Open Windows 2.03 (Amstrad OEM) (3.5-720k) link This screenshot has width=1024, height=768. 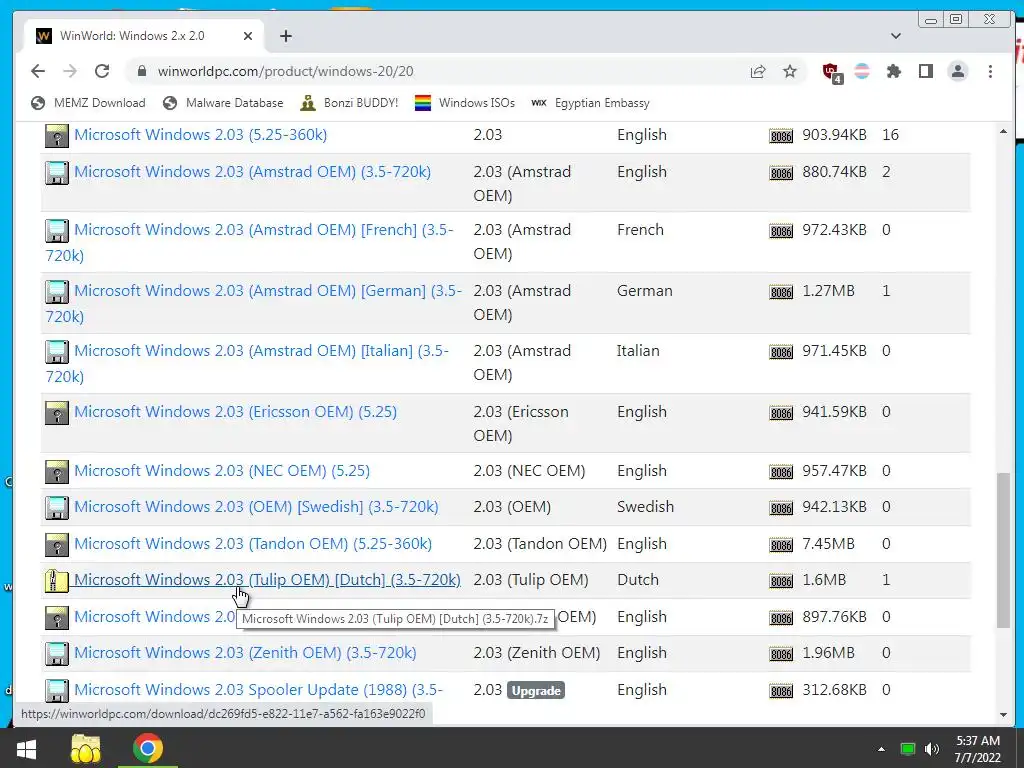tap(252, 172)
